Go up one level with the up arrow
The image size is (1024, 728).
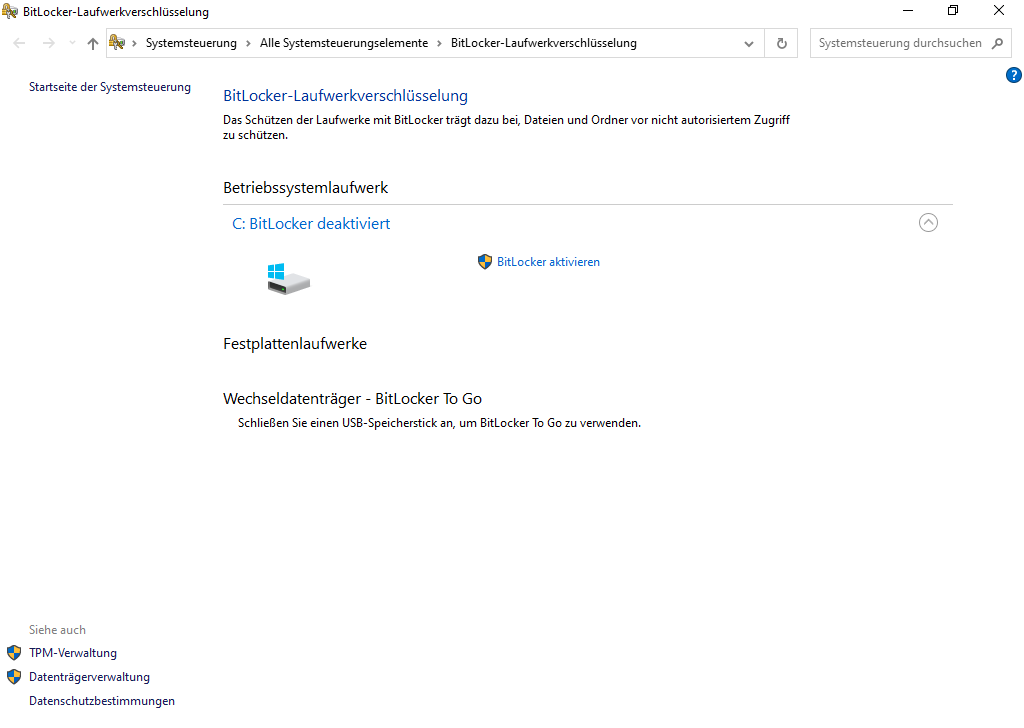(93, 44)
